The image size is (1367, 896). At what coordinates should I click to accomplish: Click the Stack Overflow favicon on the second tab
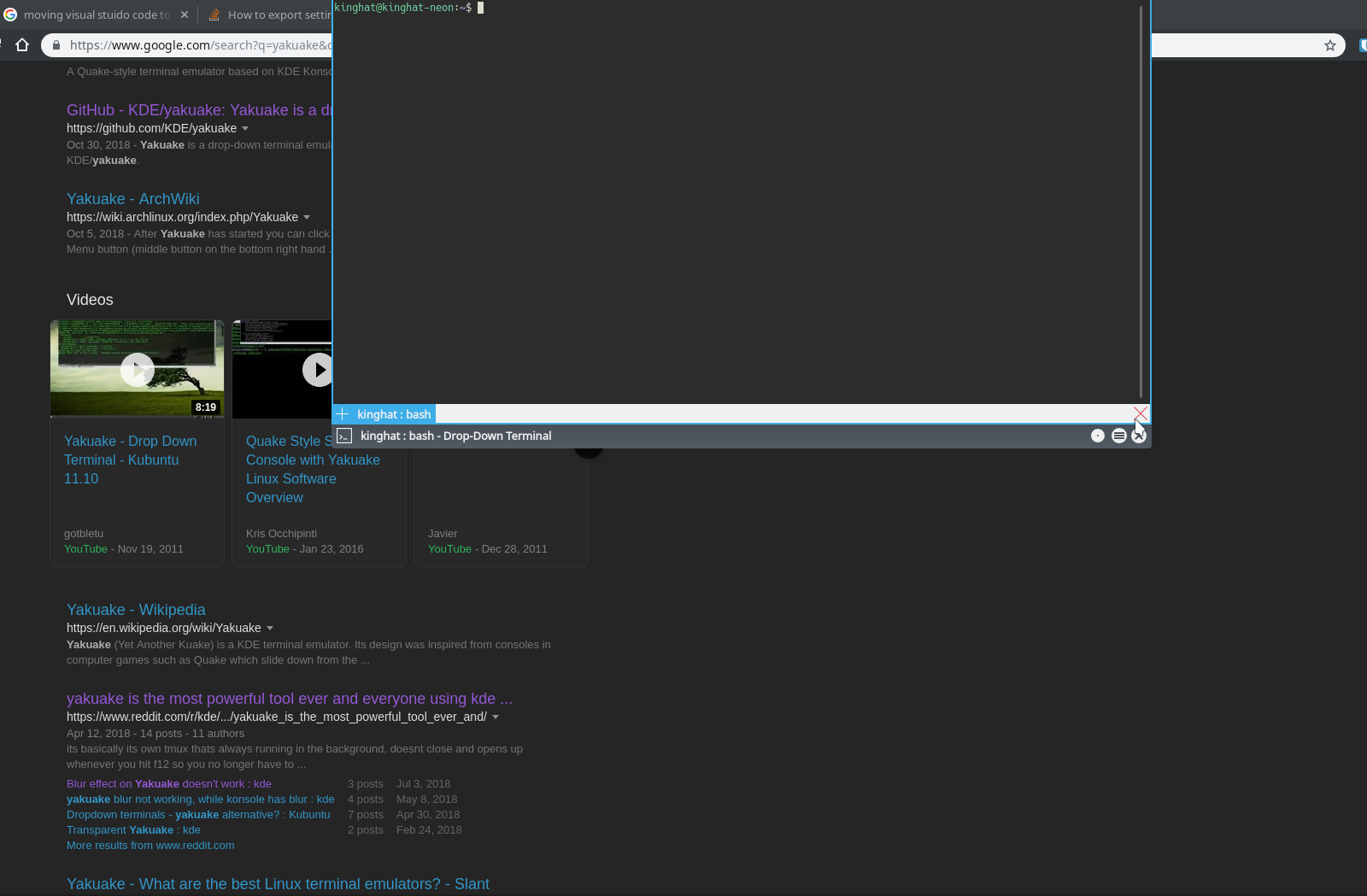pyautogui.click(x=214, y=15)
